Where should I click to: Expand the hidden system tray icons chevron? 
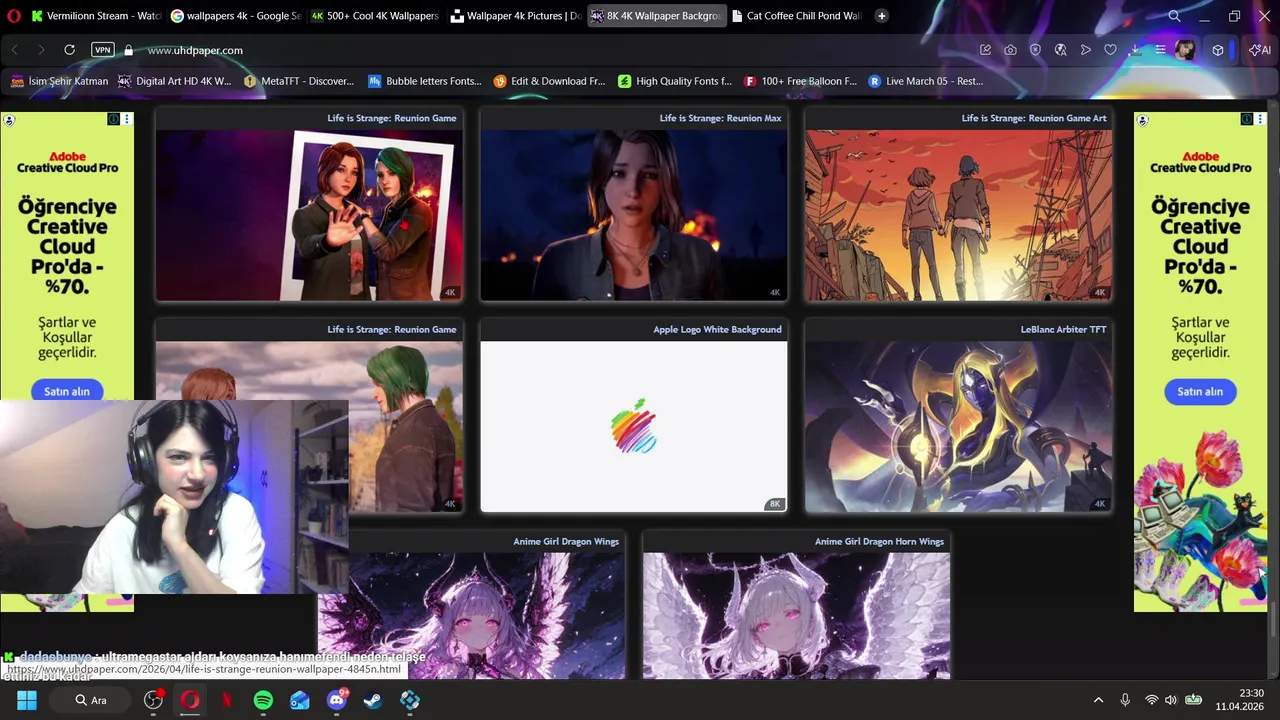[x=1098, y=700]
